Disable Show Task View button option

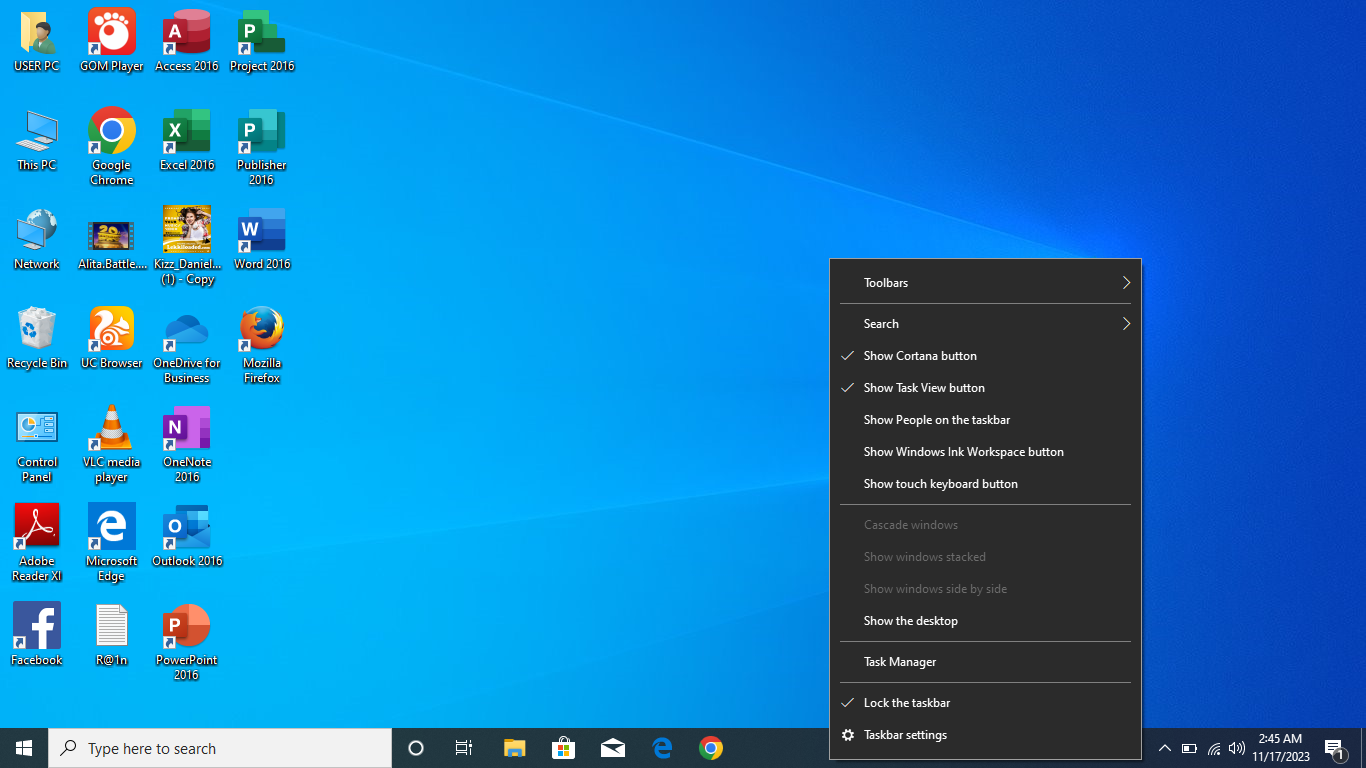pyautogui.click(x=924, y=388)
